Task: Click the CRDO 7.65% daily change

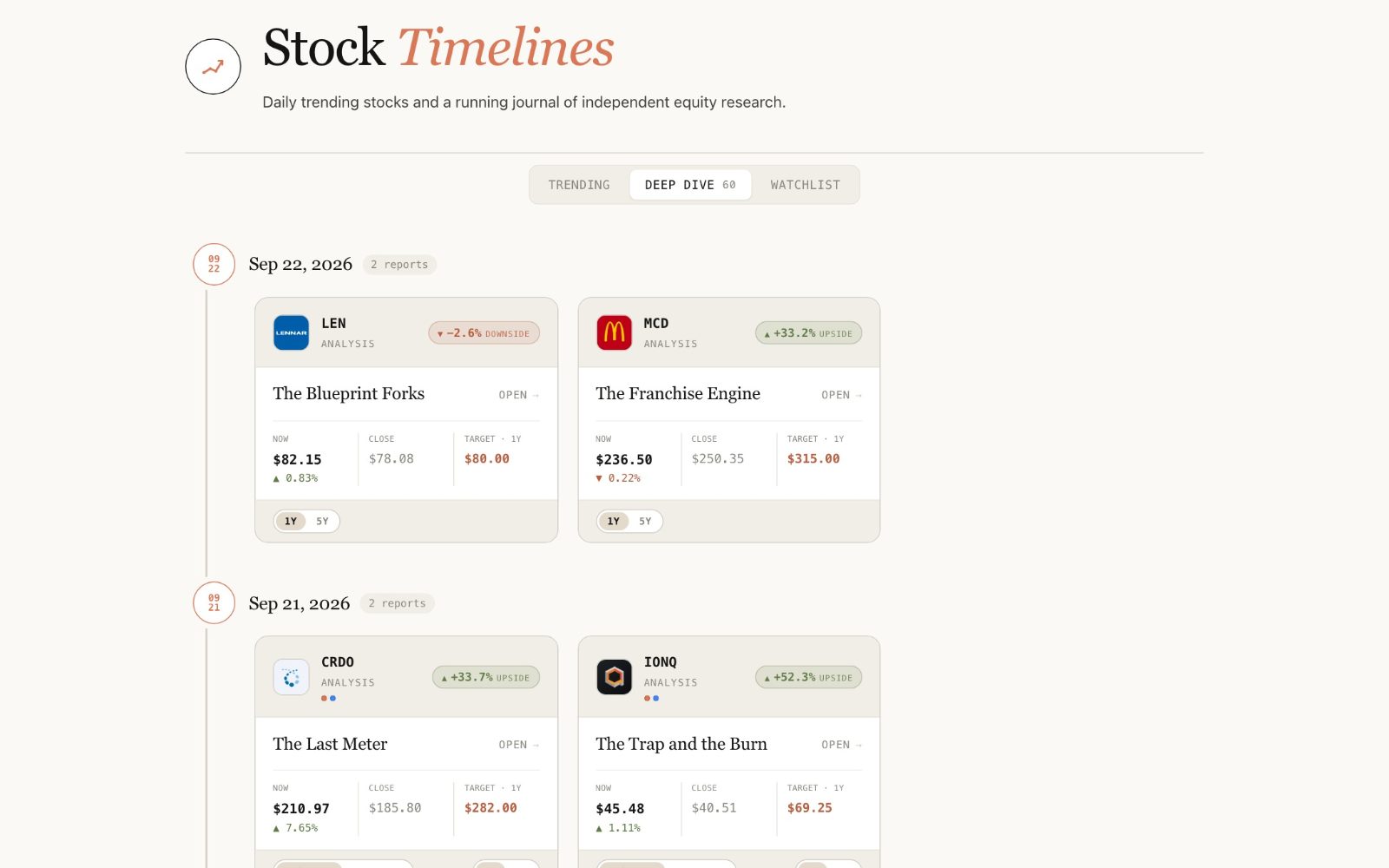Action: (295, 828)
